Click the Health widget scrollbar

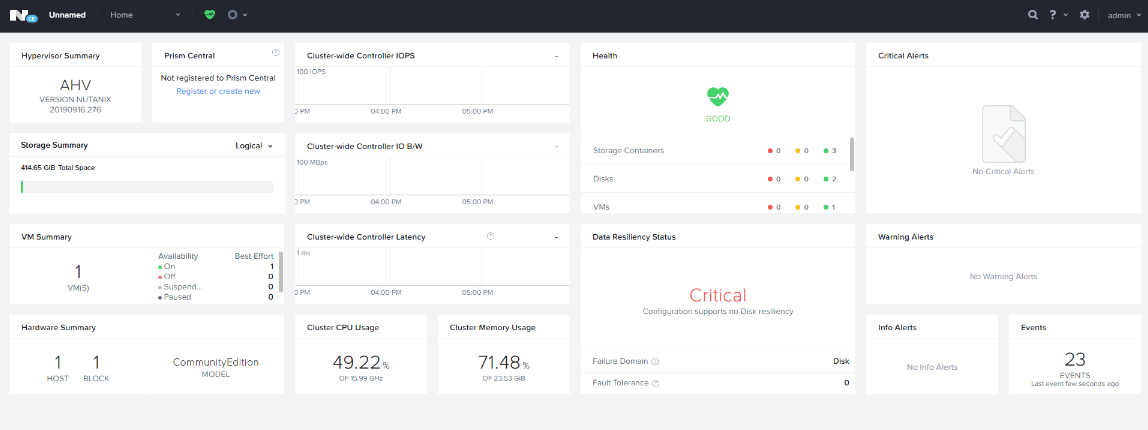coord(852,154)
